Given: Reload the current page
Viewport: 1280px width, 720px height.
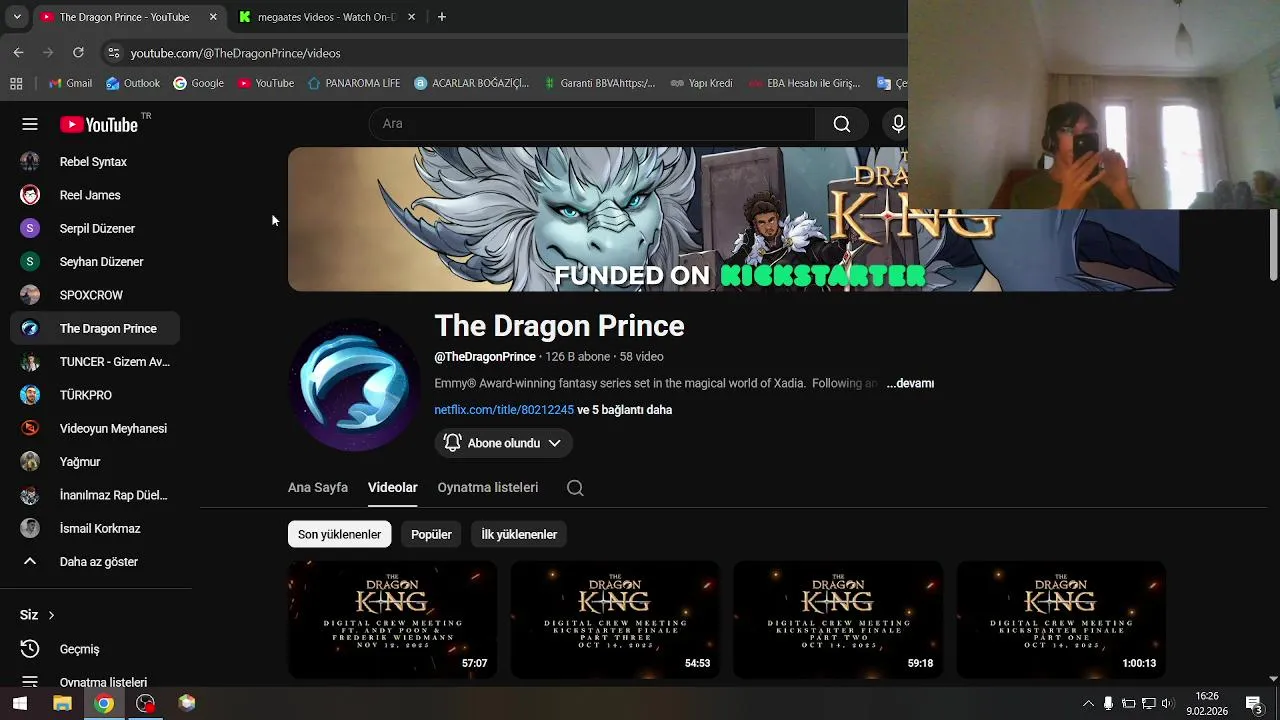Looking at the screenshot, I should 78,53.
